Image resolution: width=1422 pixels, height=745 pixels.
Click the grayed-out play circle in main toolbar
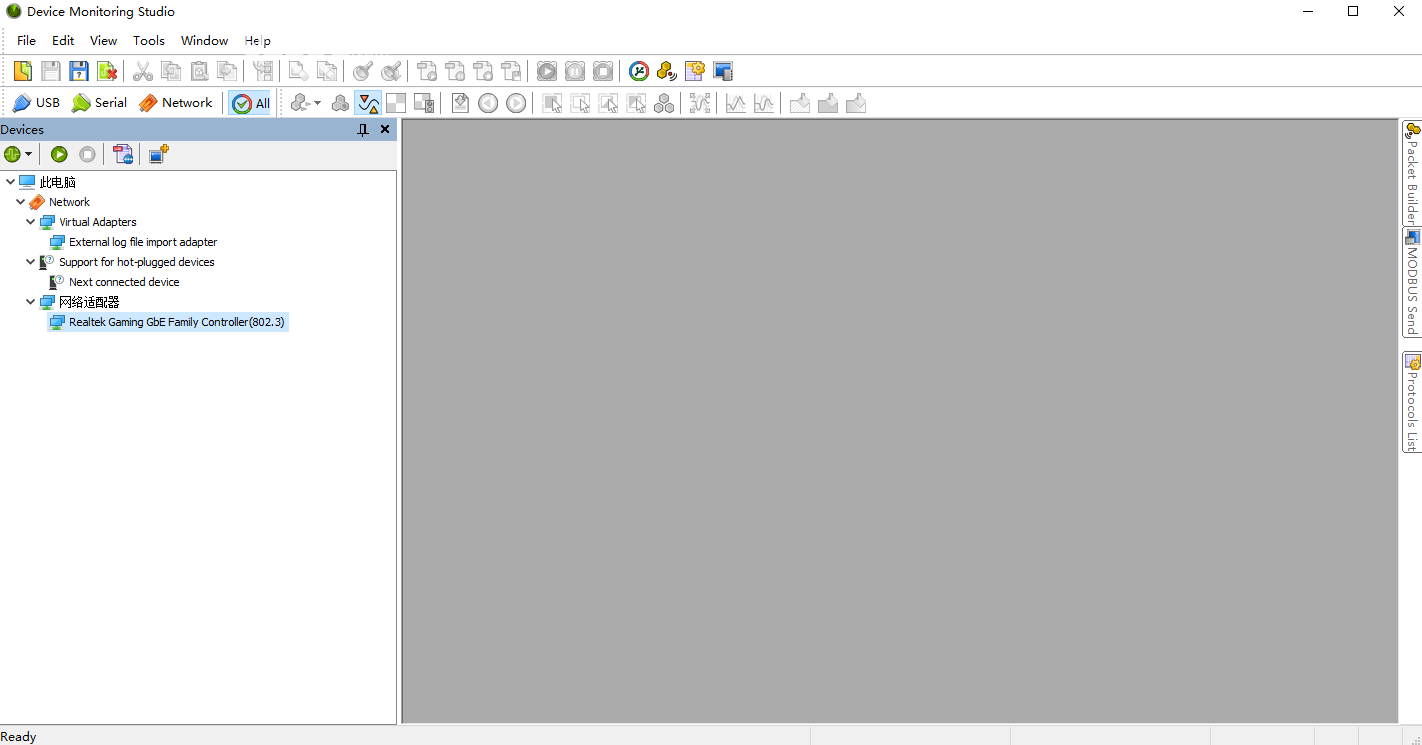click(547, 71)
